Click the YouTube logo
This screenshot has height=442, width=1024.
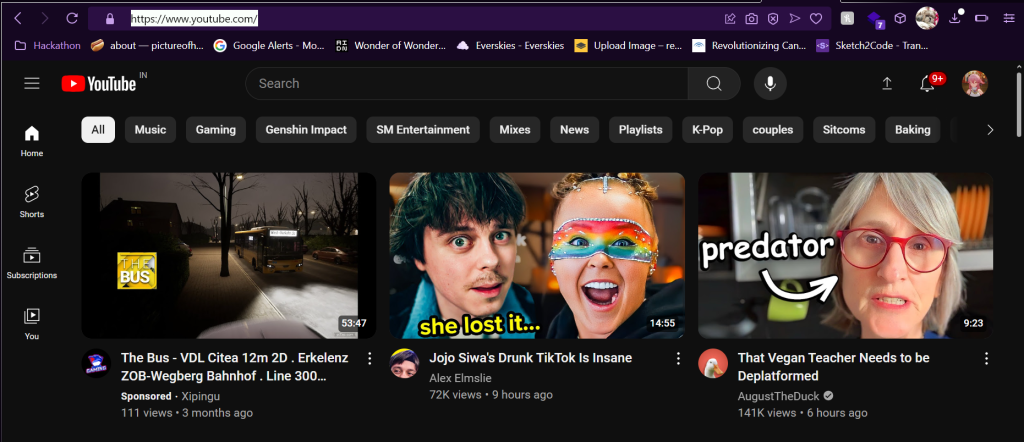[99, 84]
